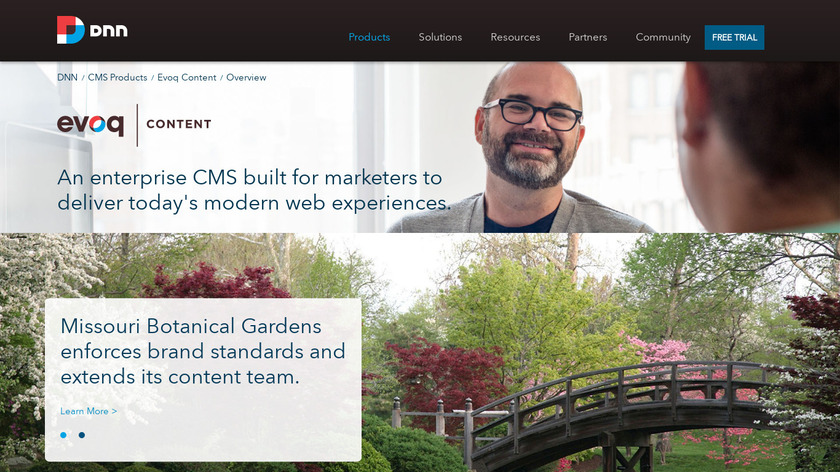Click the DNN logo icon
Screen dimensions: 840x472
71,30
